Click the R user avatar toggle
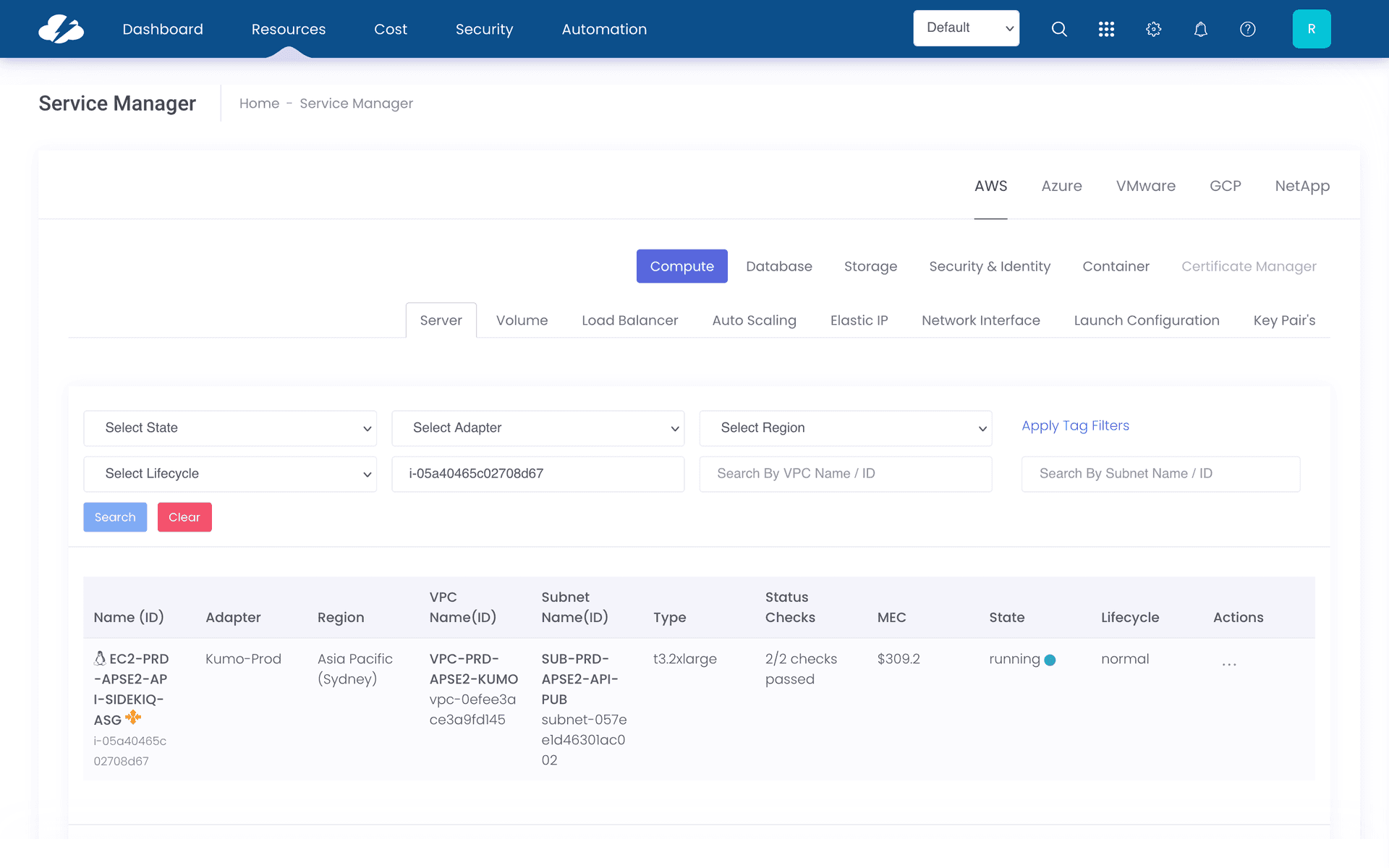This screenshot has width=1389, height=868. (x=1312, y=29)
